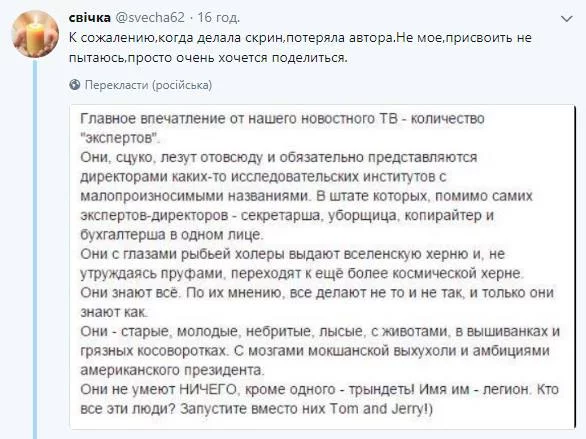Viewport: 586px width, 439px height.
Task: Click tweet line "пытаюсь, просто очень хочется поделиться"
Action: [x=208, y=58]
